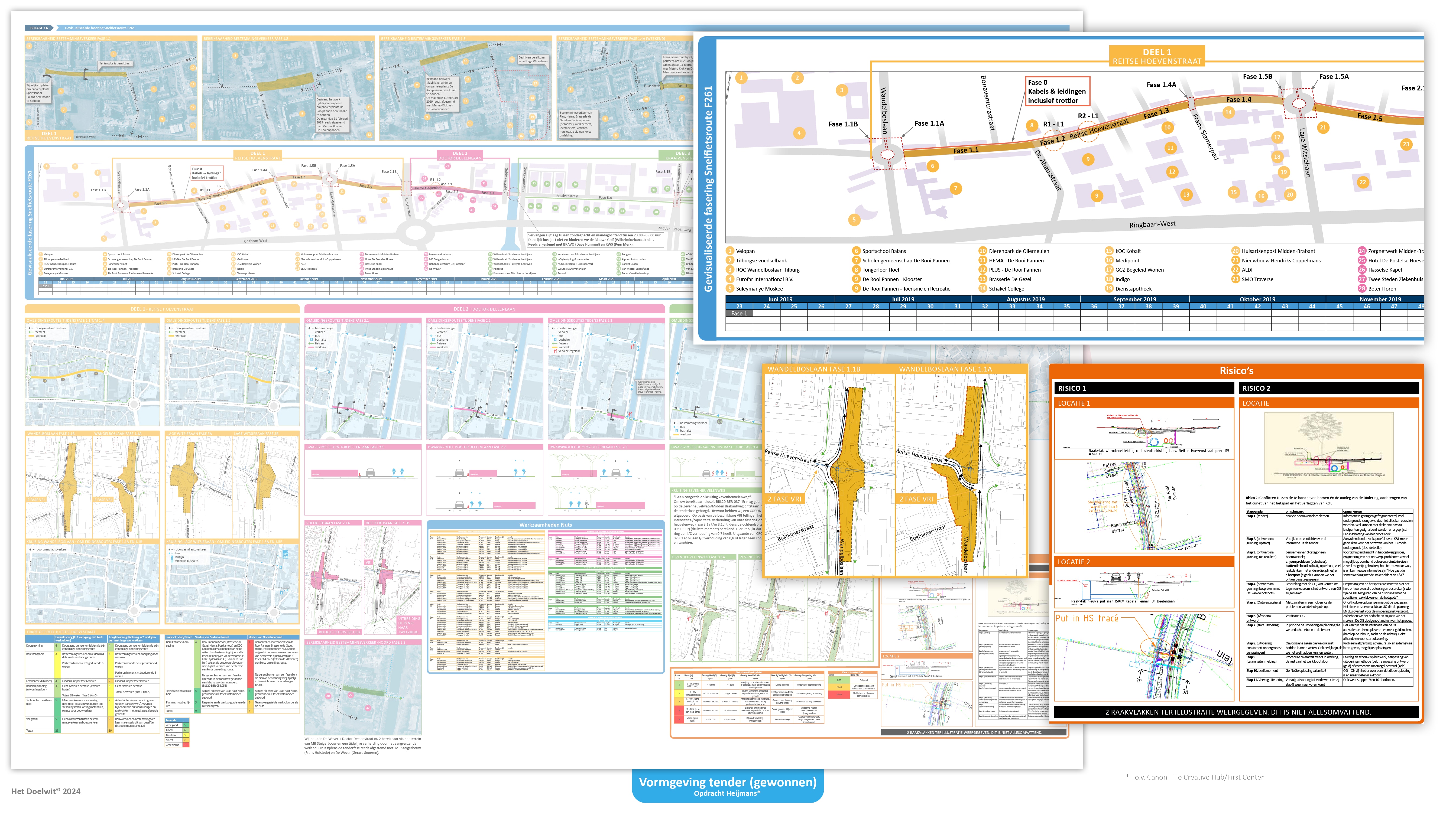1456x818 pixels.
Task: Click the black 'RISICO 1' heading bar
Action: (1144, 388)
